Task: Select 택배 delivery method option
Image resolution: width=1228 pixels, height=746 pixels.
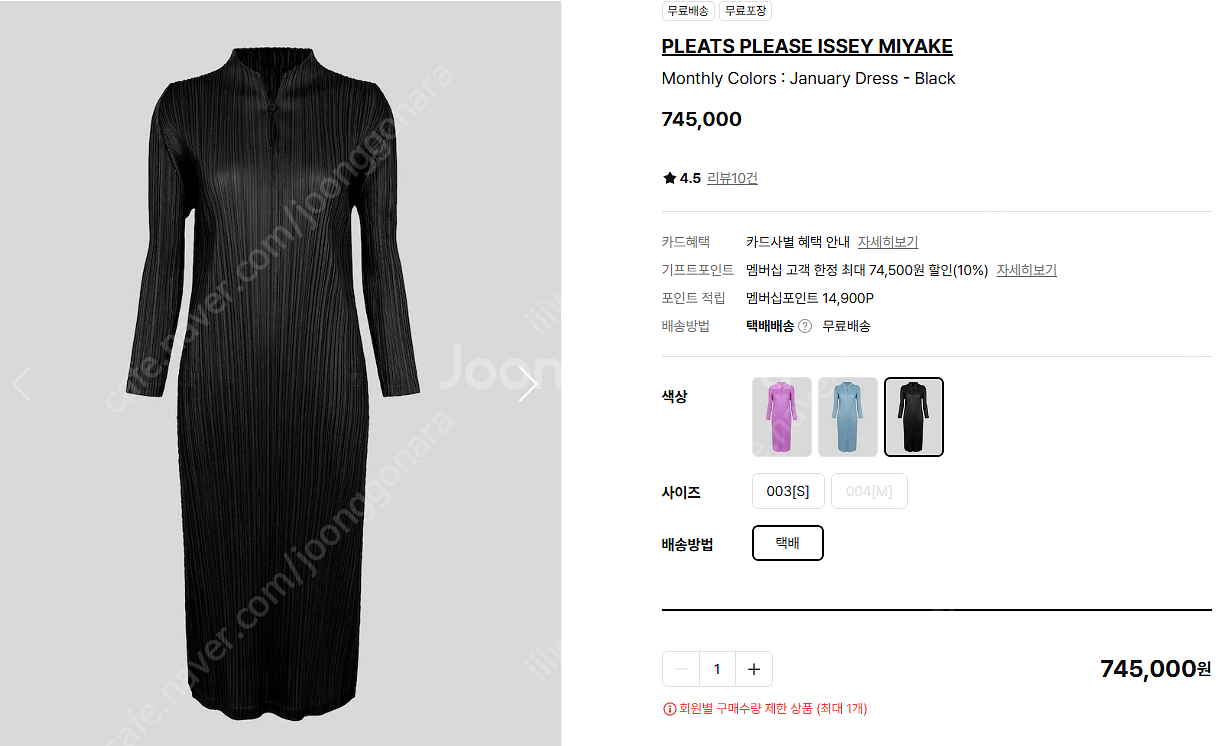Action: tap(788, 543)
